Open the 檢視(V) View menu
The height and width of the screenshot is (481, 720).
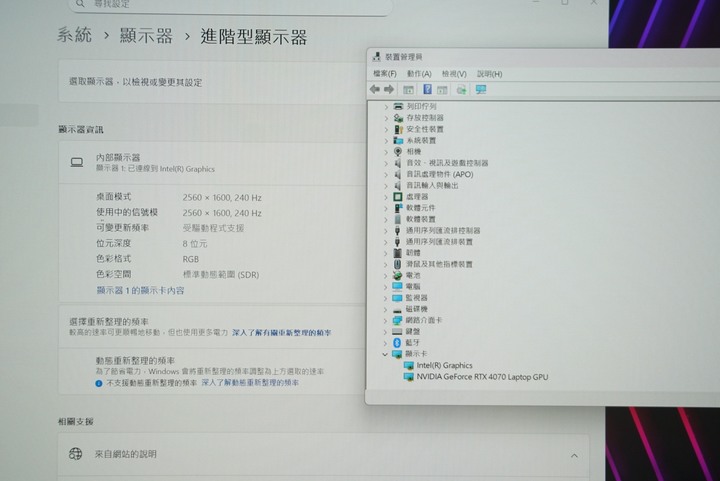pos(454,74)
